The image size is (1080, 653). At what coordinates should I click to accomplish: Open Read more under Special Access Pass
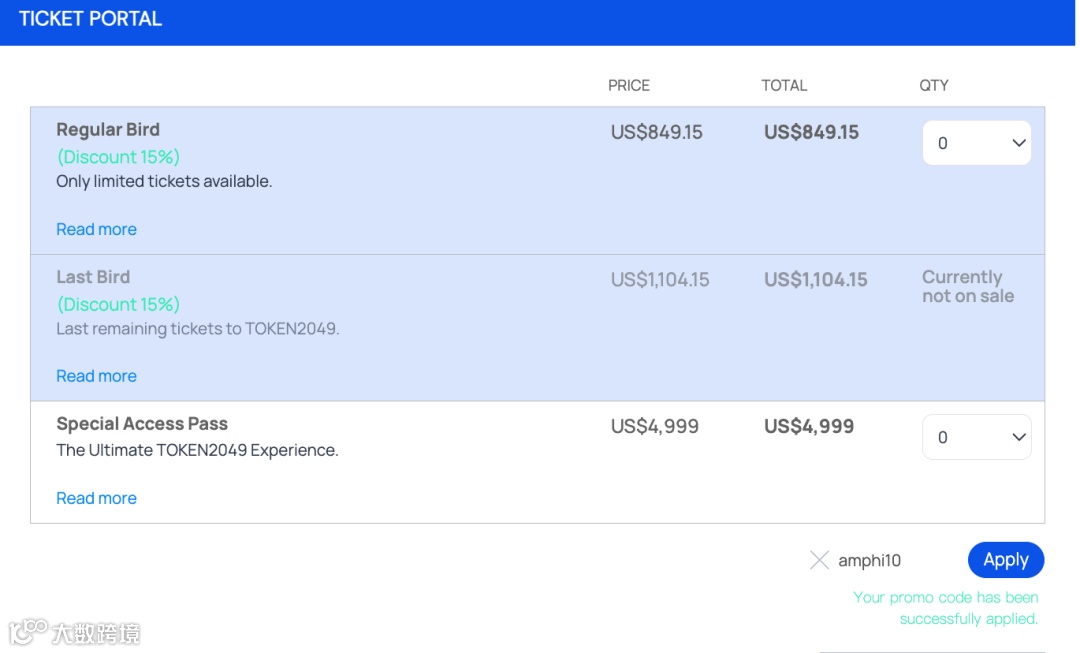point(96,498)
